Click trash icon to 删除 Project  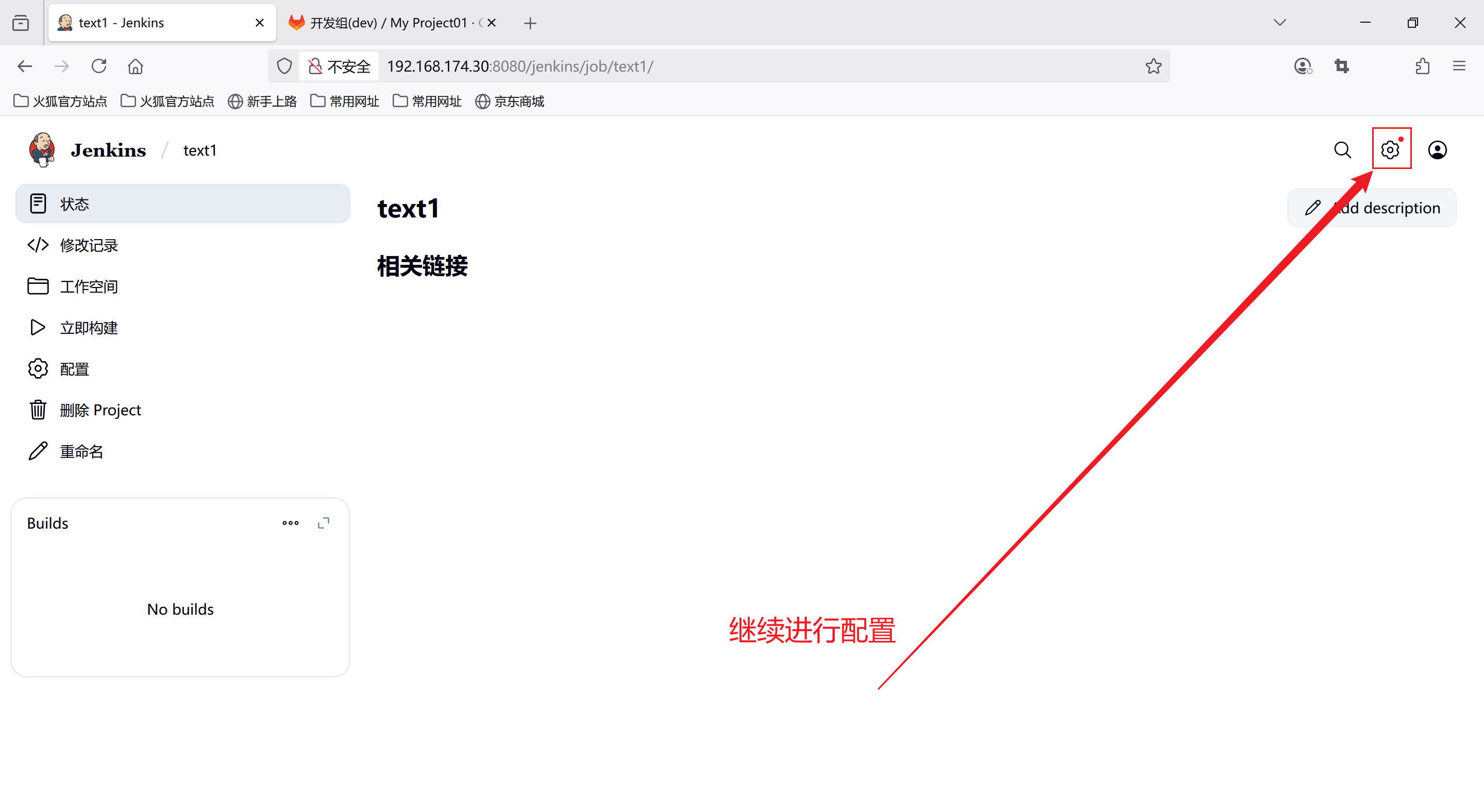tap(38, 410)
